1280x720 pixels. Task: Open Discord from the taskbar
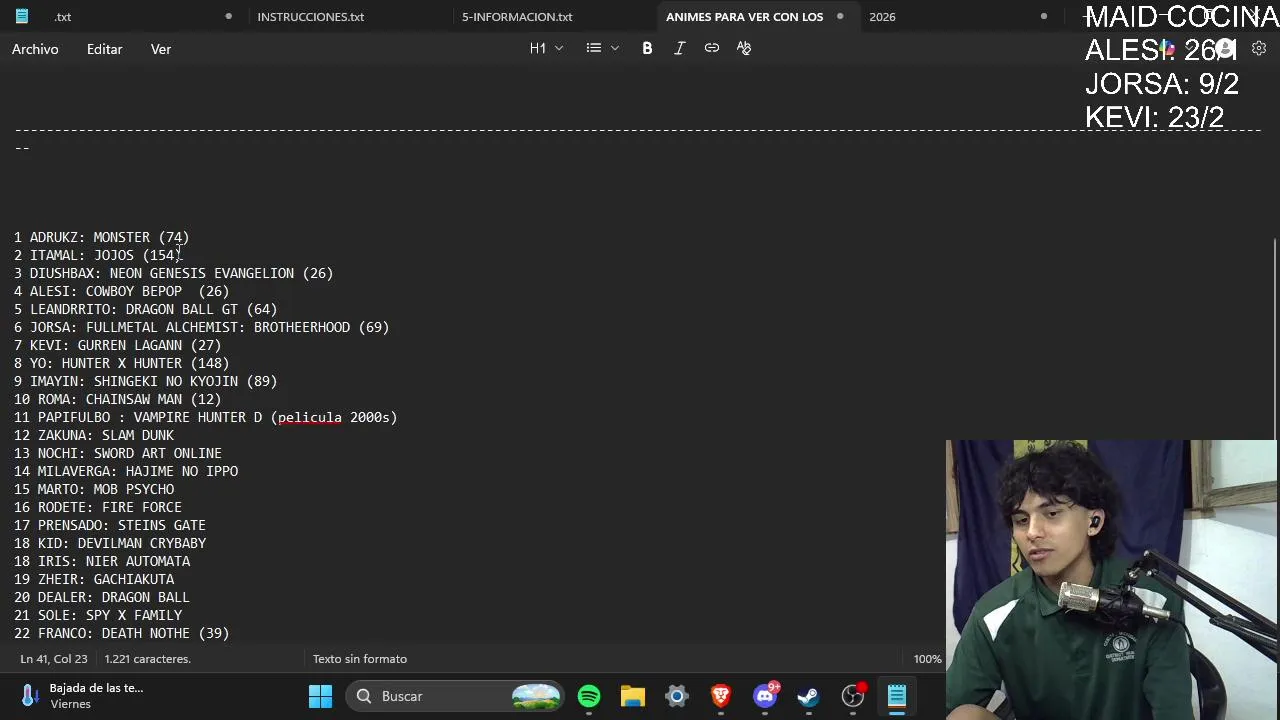766,696
